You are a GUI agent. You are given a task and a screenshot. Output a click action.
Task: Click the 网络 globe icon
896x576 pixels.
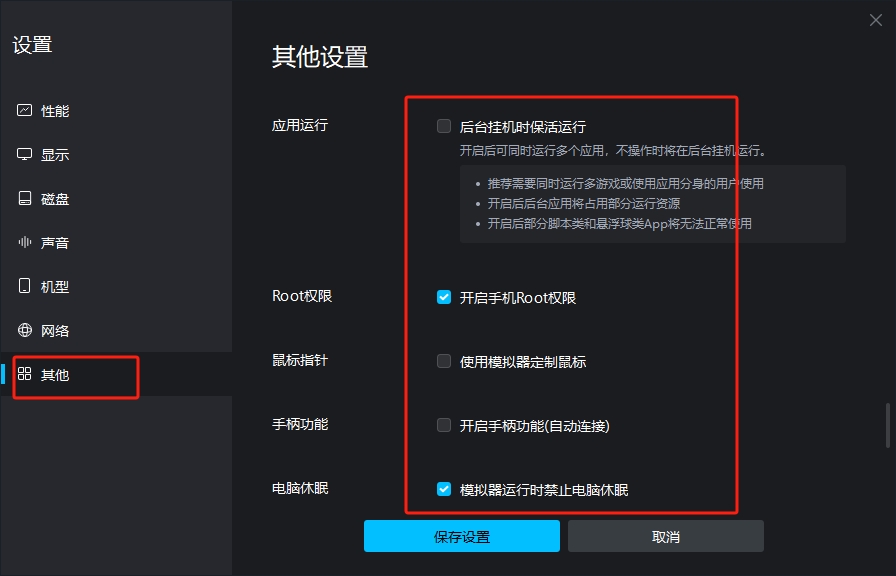(25, 331)
